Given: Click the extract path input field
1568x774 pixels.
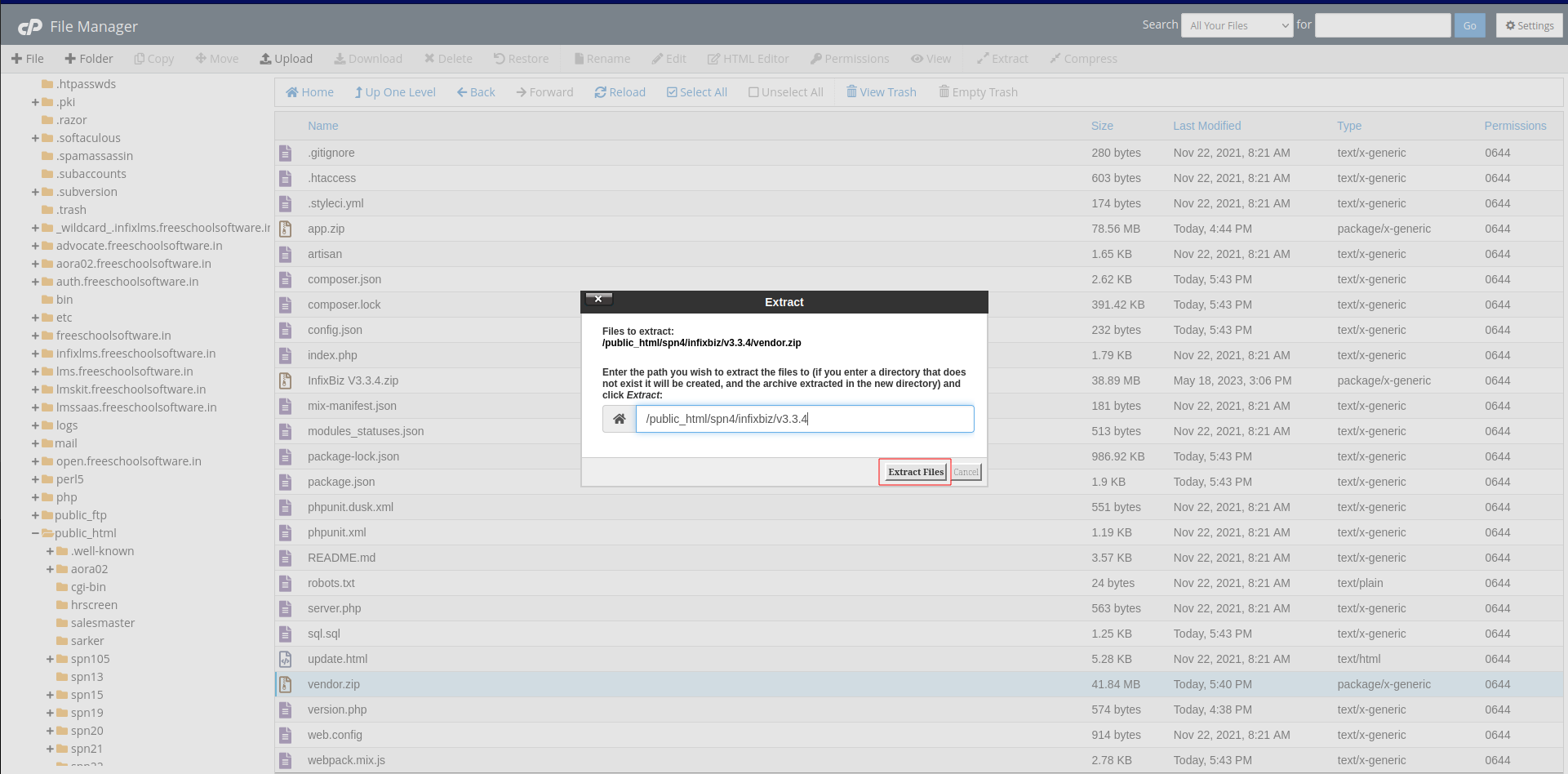Looking at the screenshot, I should click(x=804, y=419).
